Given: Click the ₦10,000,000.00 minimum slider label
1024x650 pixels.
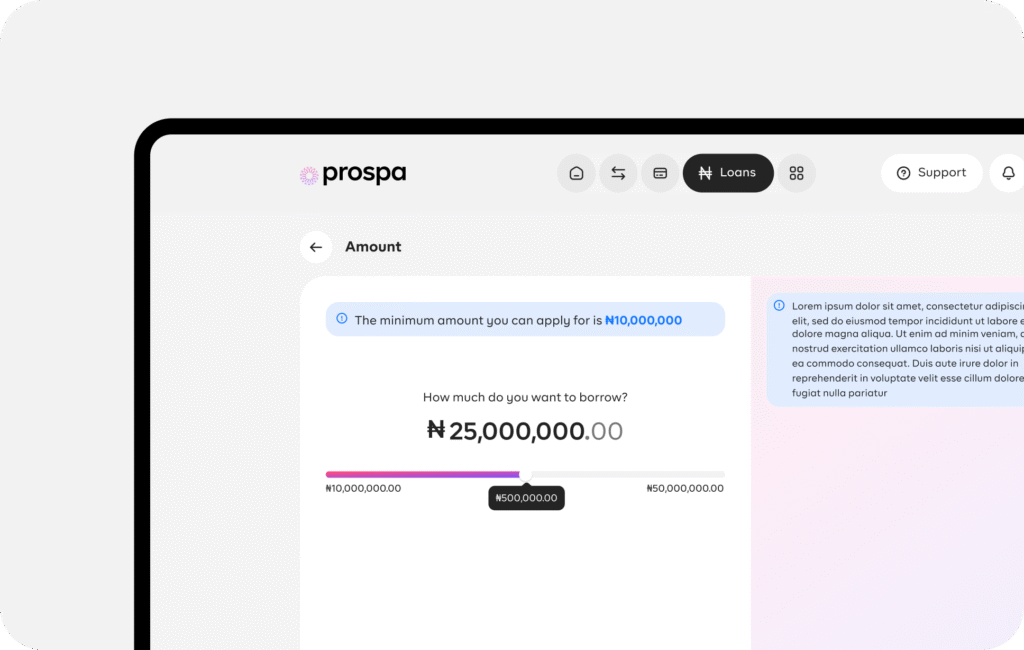Looking at the screenshot, I should coord(363,488).
